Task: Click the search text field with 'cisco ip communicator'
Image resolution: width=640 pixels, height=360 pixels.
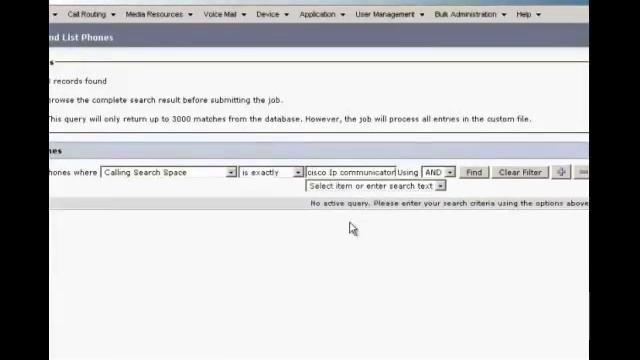Action: [351, 173]
